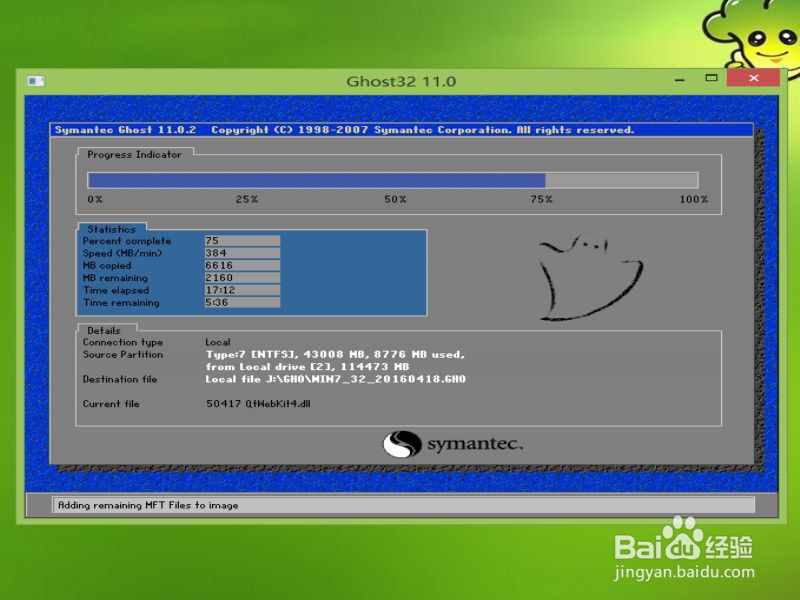Click the 'MB copied' label
Image resolution: width=800 pixels, height=600 pixels.
(x=107, y=266)
